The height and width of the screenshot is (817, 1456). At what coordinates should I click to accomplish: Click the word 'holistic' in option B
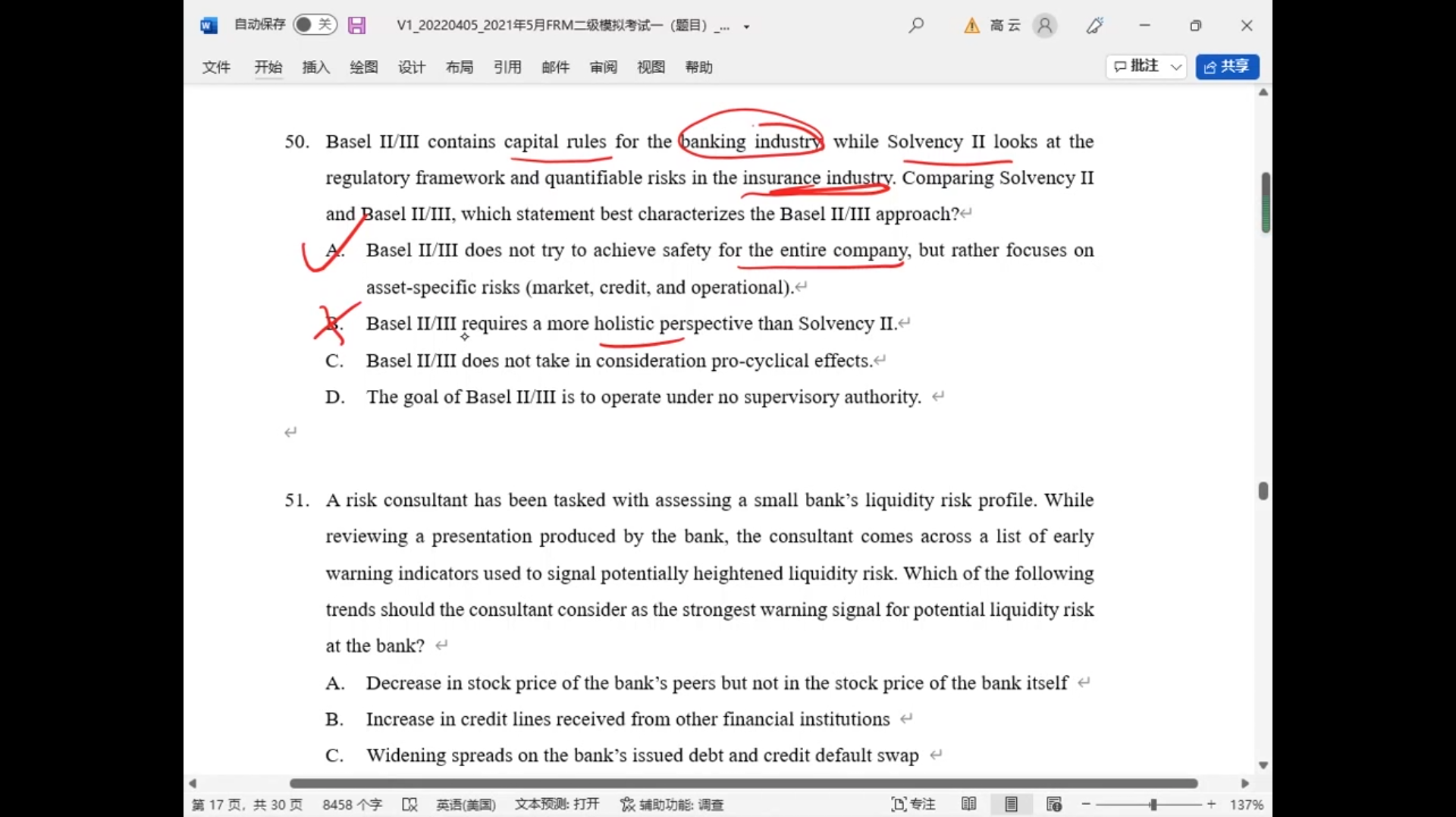623,324
